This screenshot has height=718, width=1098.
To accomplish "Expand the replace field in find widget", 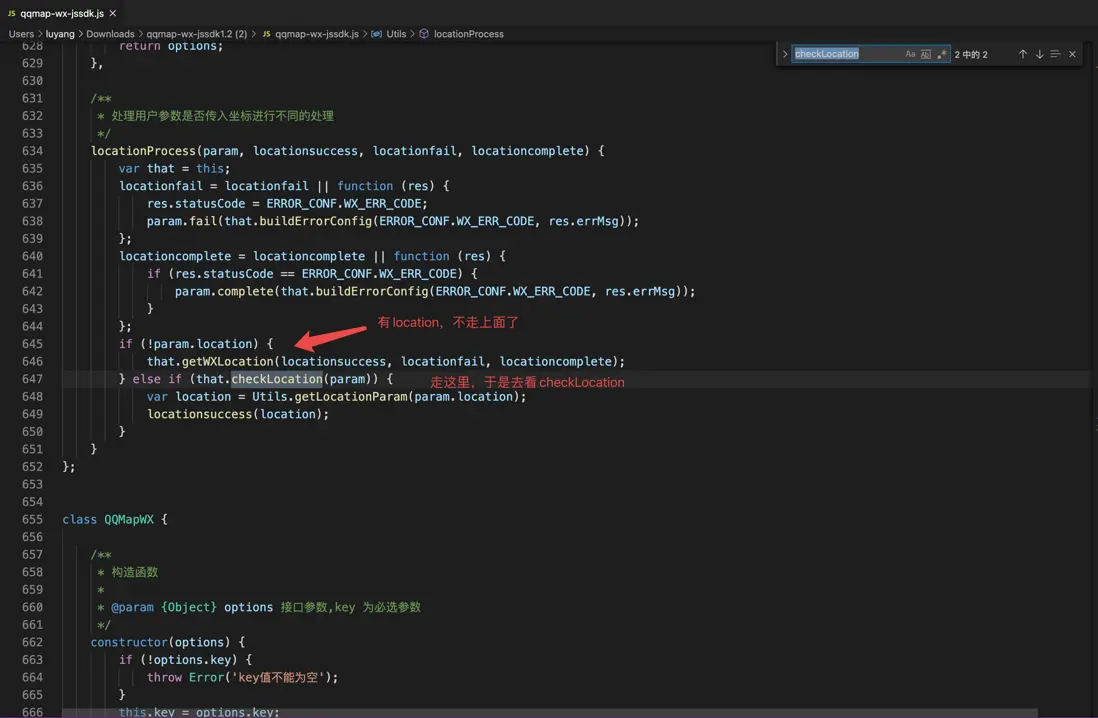I will pos(785,54).
